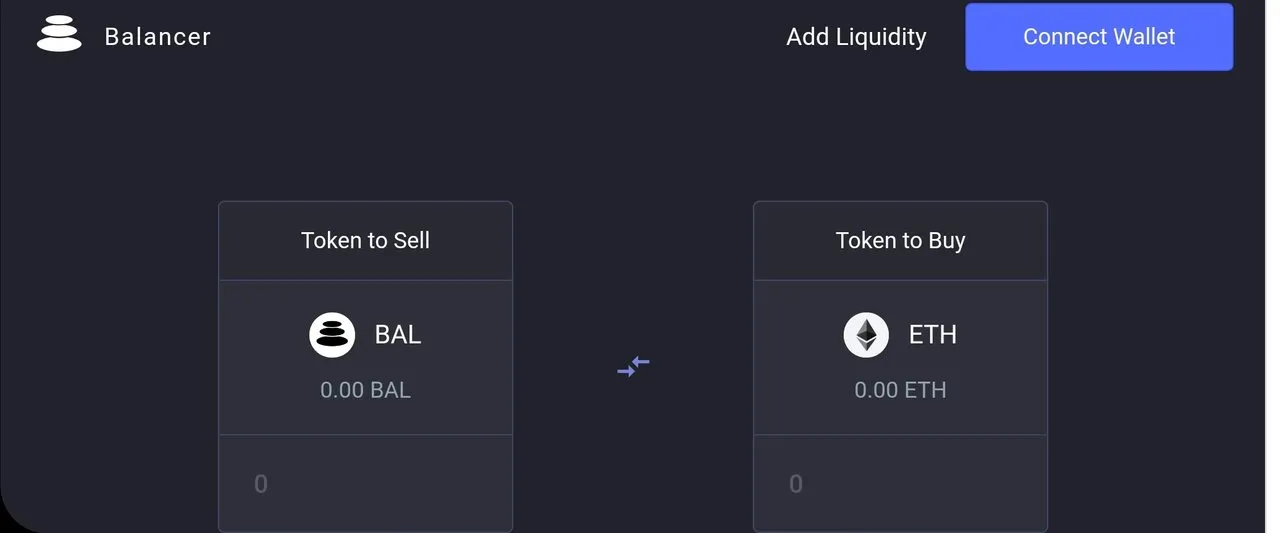The height and width of the screenshot is (533, 1280).
Task: Click the 0 placeholder under ETH
Action: [x=796, y=484]
